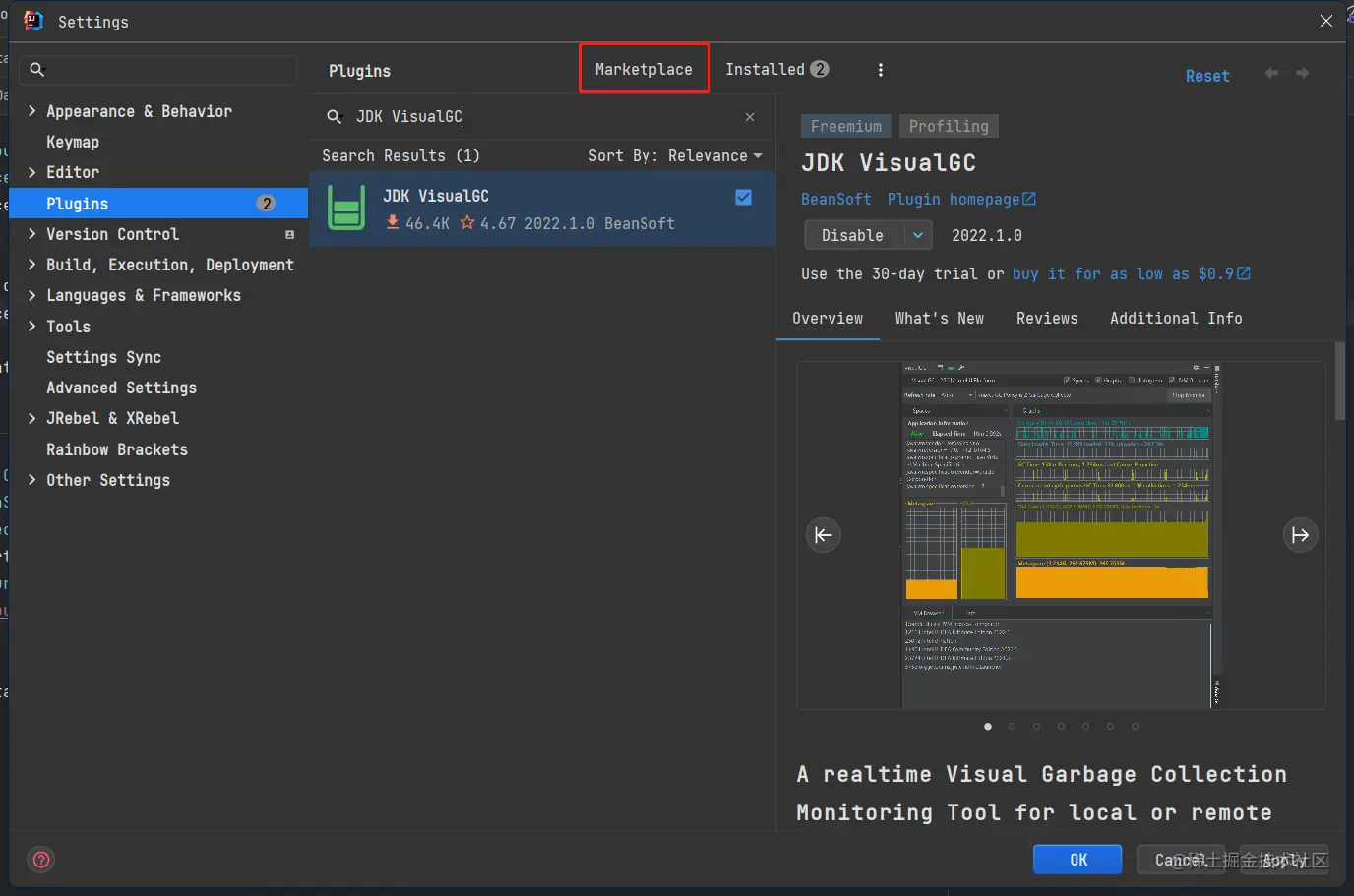
Task: Show the previous screenshot in carousel
Action: click(824, 535)
